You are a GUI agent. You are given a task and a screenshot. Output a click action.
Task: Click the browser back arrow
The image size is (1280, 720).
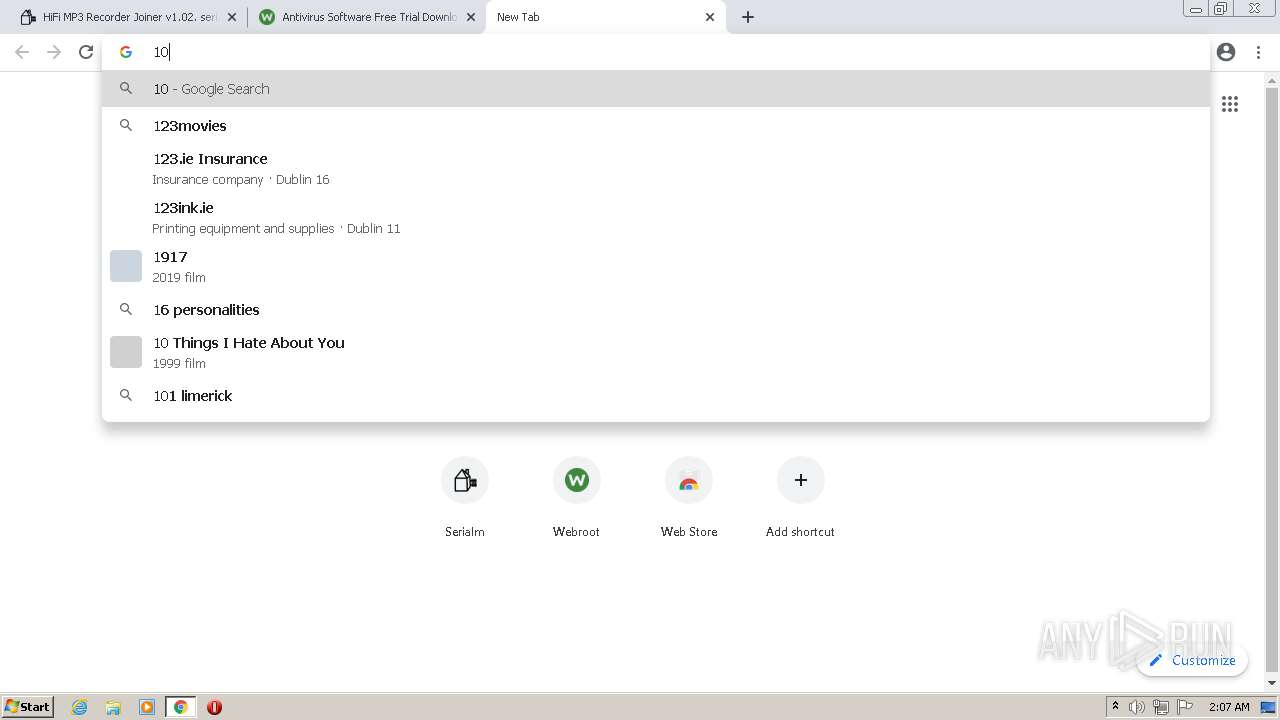(x=22, y=52)
